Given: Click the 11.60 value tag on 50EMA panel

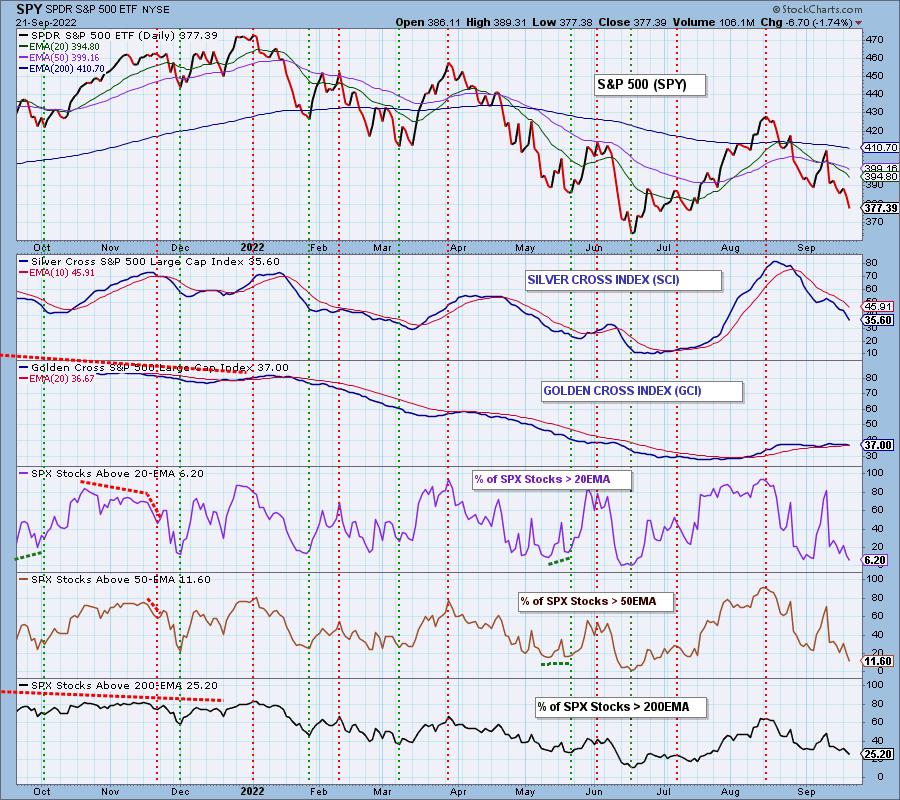Looking at the screenshot, I should (878, 661).
